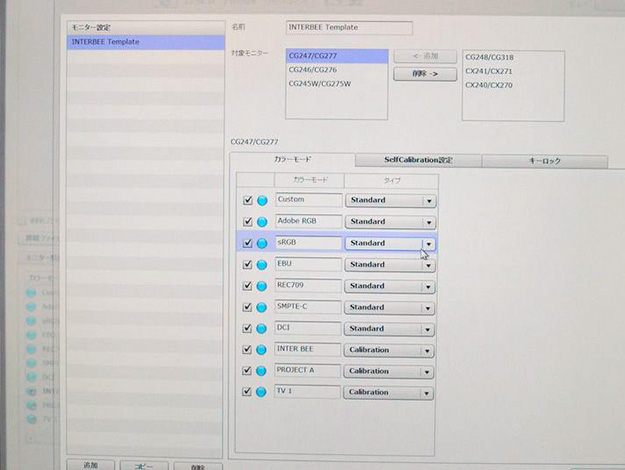Expand the sRGB Standard type dropdown
The image size is (625, 470).
click(390, 244)
